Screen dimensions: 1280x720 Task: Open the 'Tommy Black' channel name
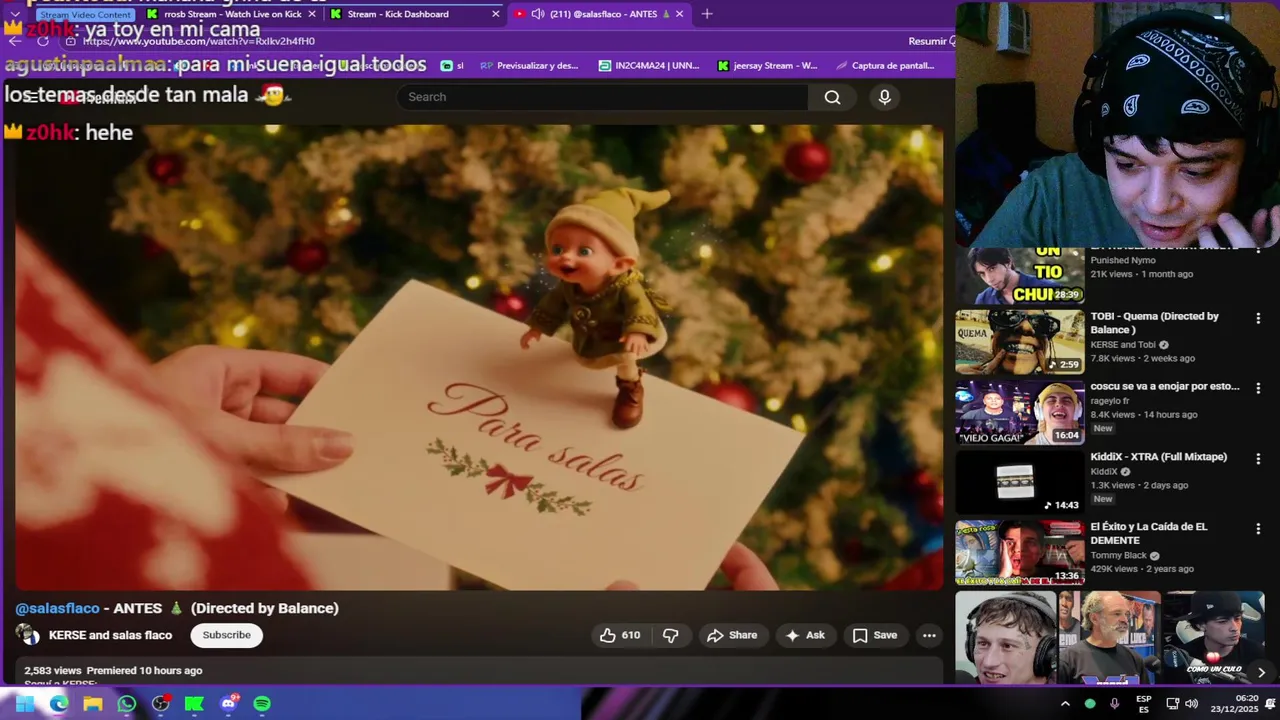coord(1119,556)
